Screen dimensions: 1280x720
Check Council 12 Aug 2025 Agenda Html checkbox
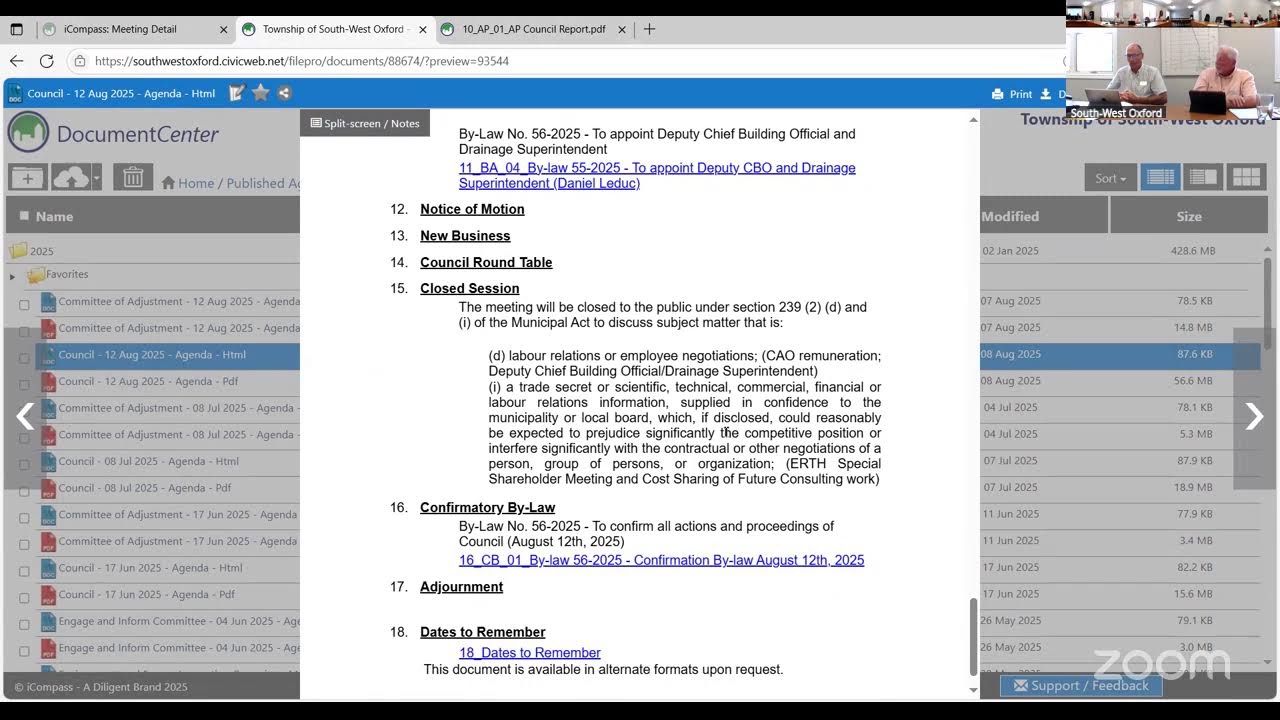pyautogui.click(x=24, y=358)
